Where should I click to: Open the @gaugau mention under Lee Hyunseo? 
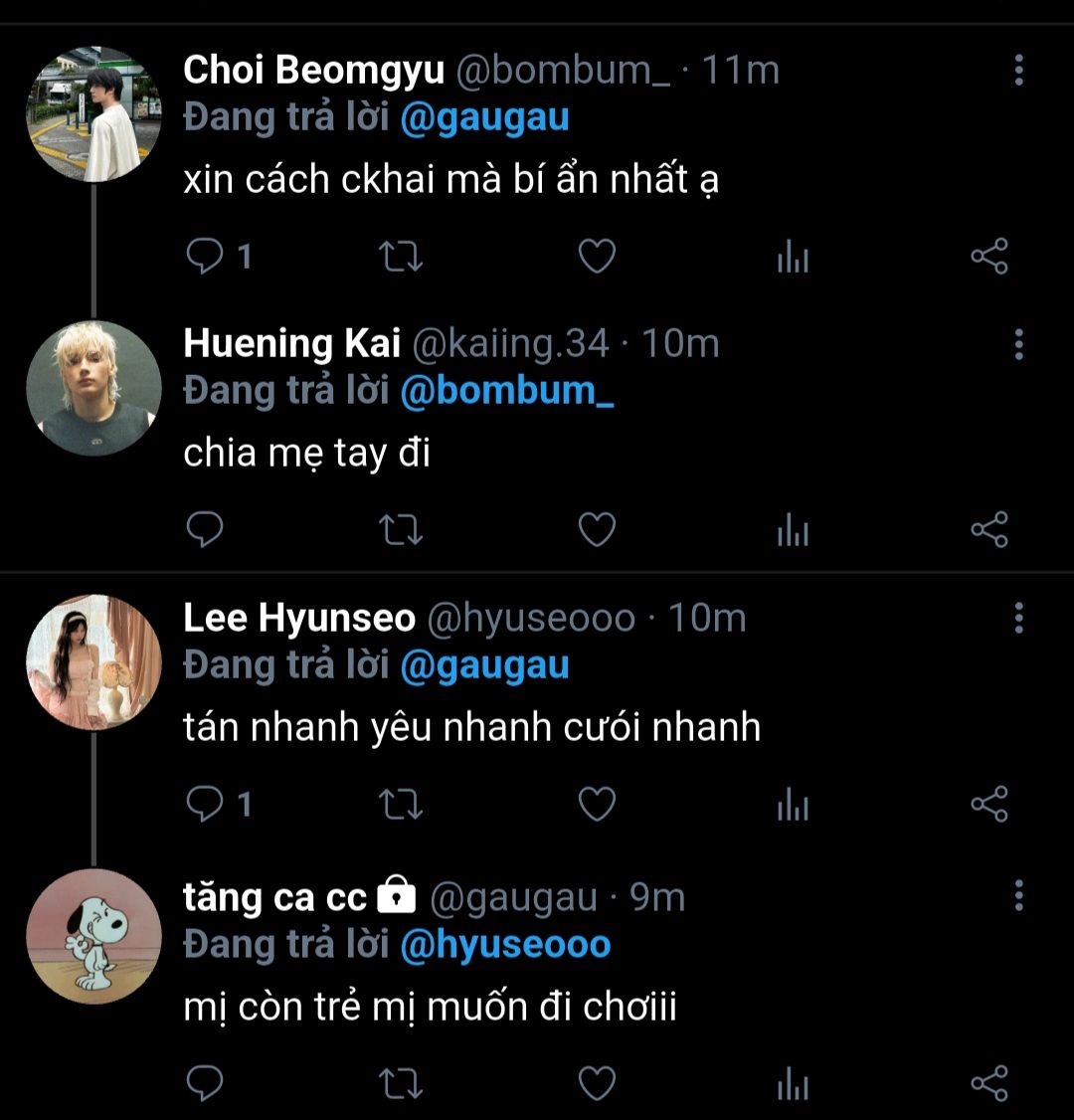[x=484, y=665]
